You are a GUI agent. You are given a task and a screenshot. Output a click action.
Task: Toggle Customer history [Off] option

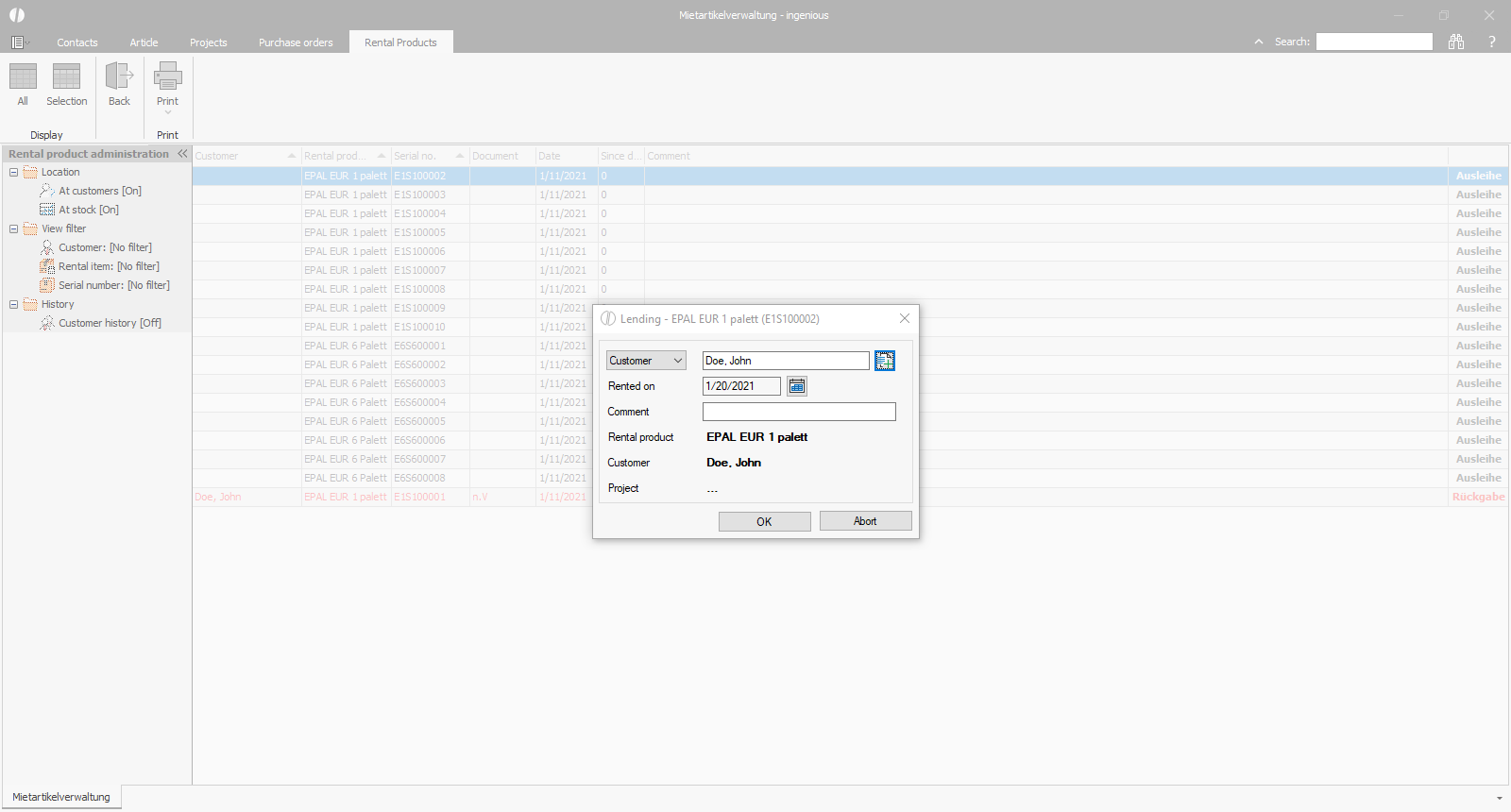tap(109, 323)
